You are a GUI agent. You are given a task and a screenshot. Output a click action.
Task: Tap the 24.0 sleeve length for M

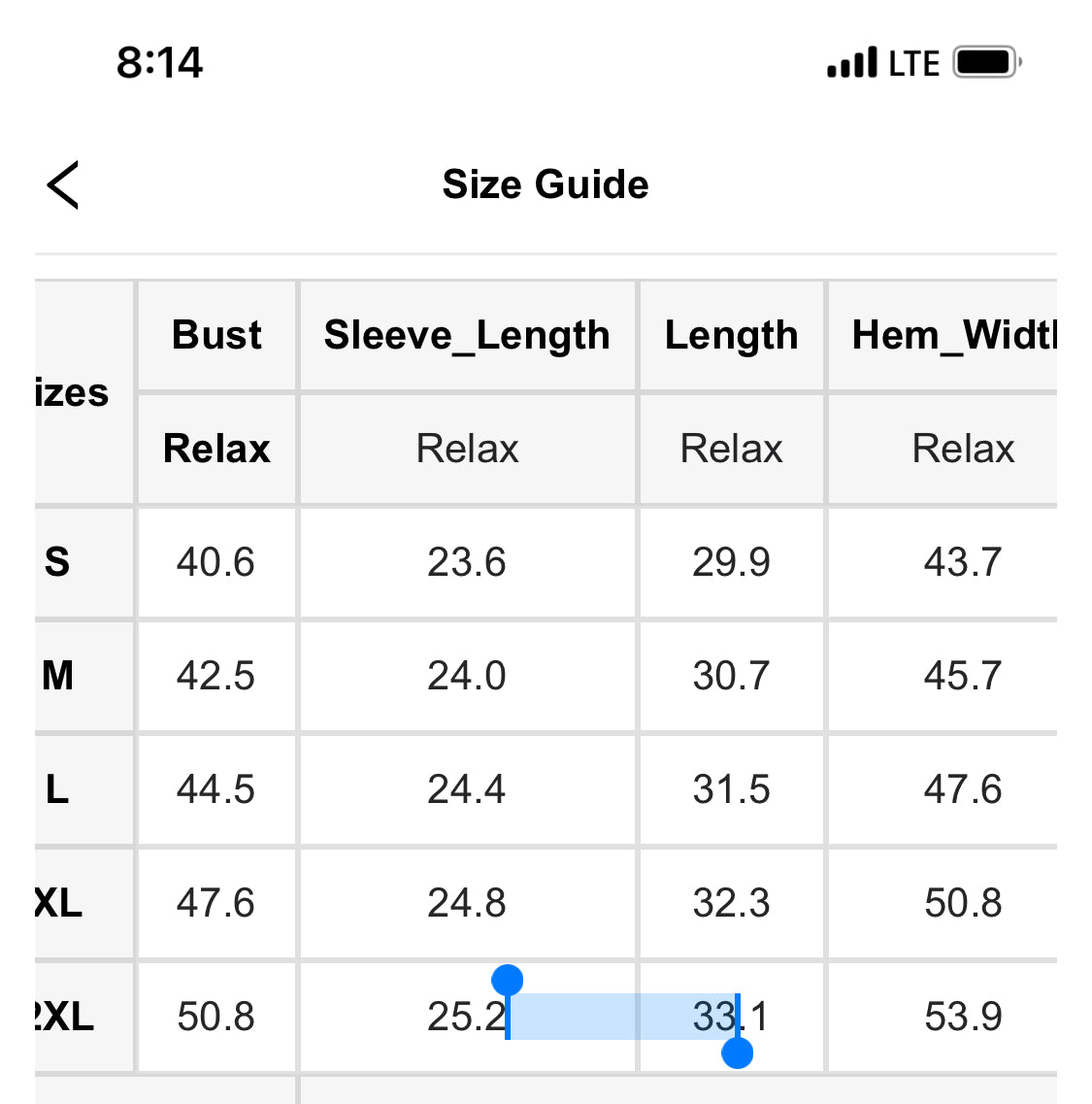(467, 676)
